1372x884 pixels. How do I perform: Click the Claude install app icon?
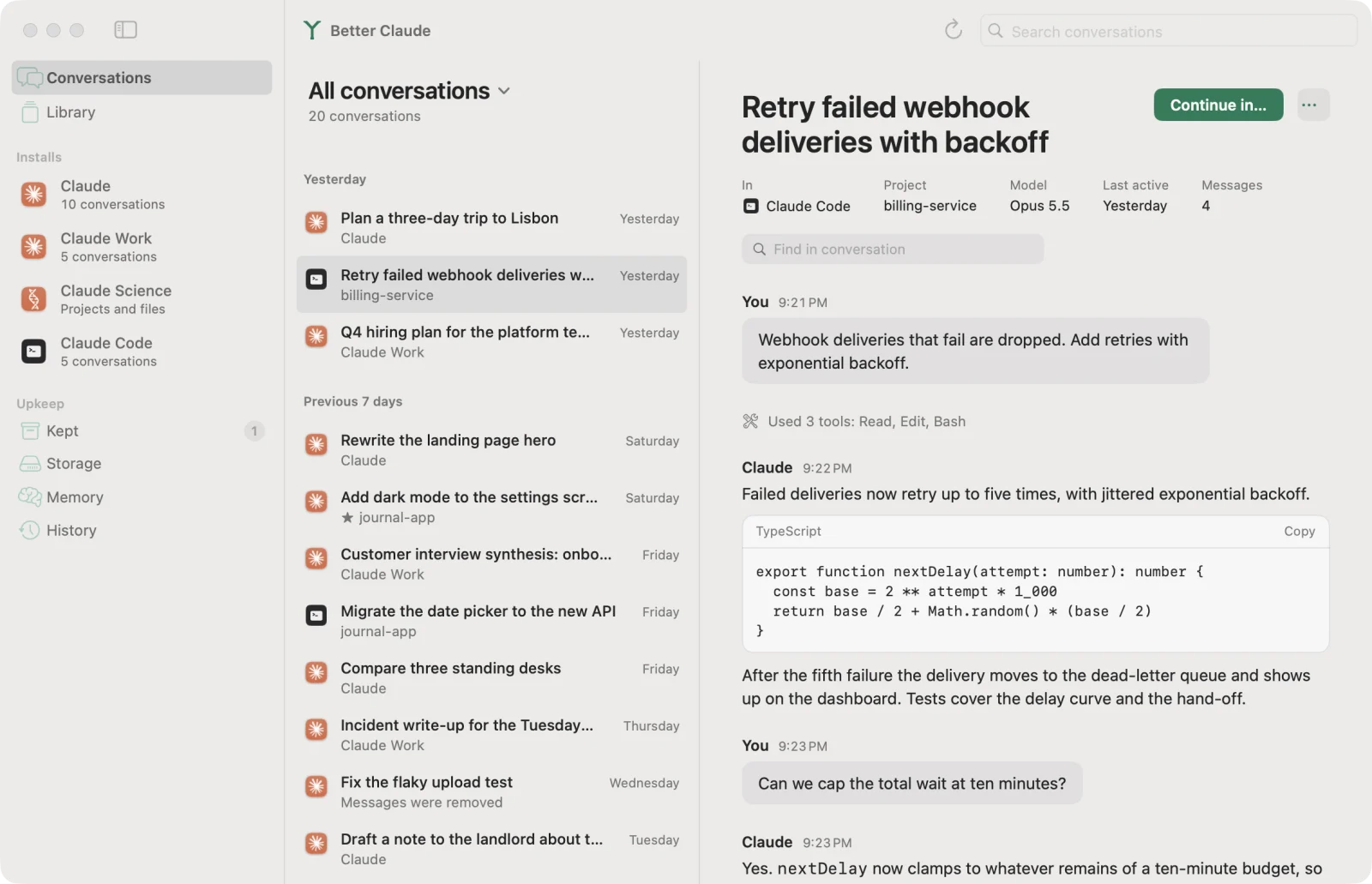coord(33,195)
